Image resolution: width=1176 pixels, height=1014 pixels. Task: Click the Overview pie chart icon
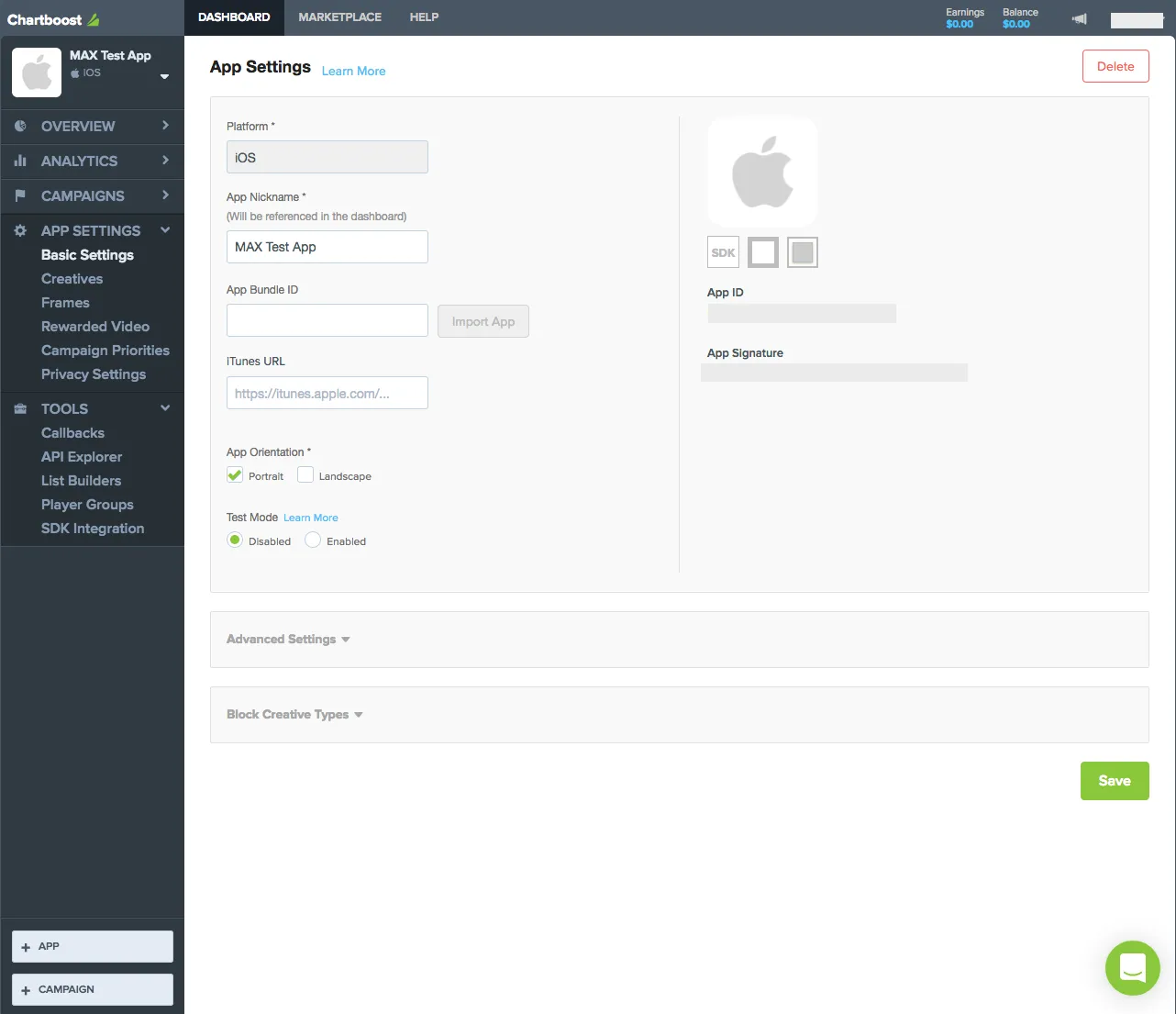click(20, 126)
